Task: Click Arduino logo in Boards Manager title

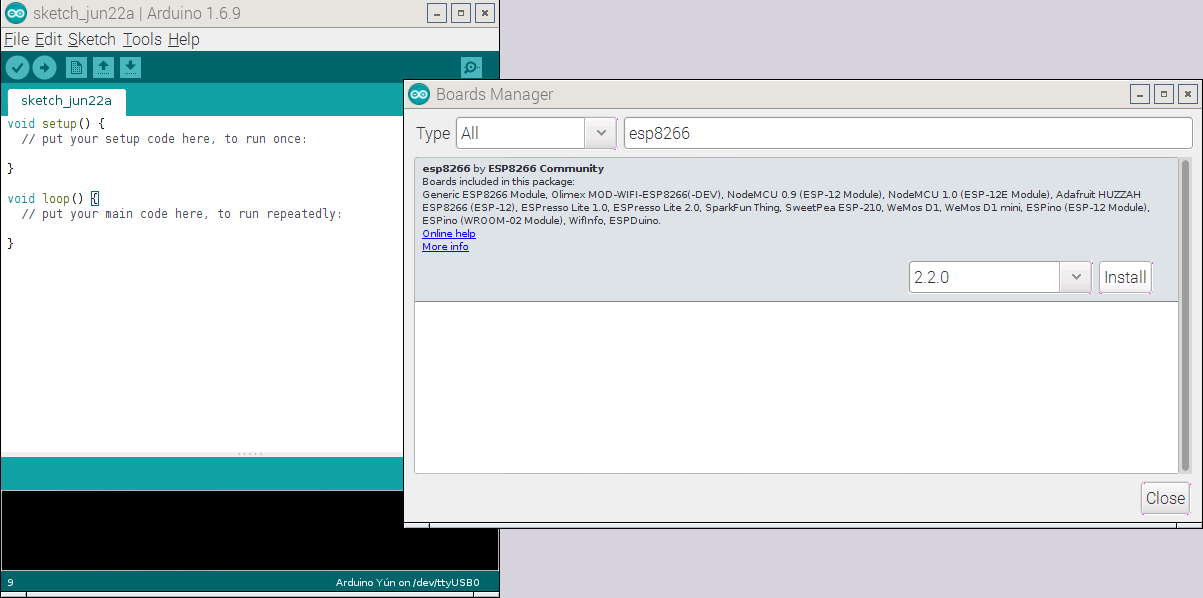Action: [419, 94]
